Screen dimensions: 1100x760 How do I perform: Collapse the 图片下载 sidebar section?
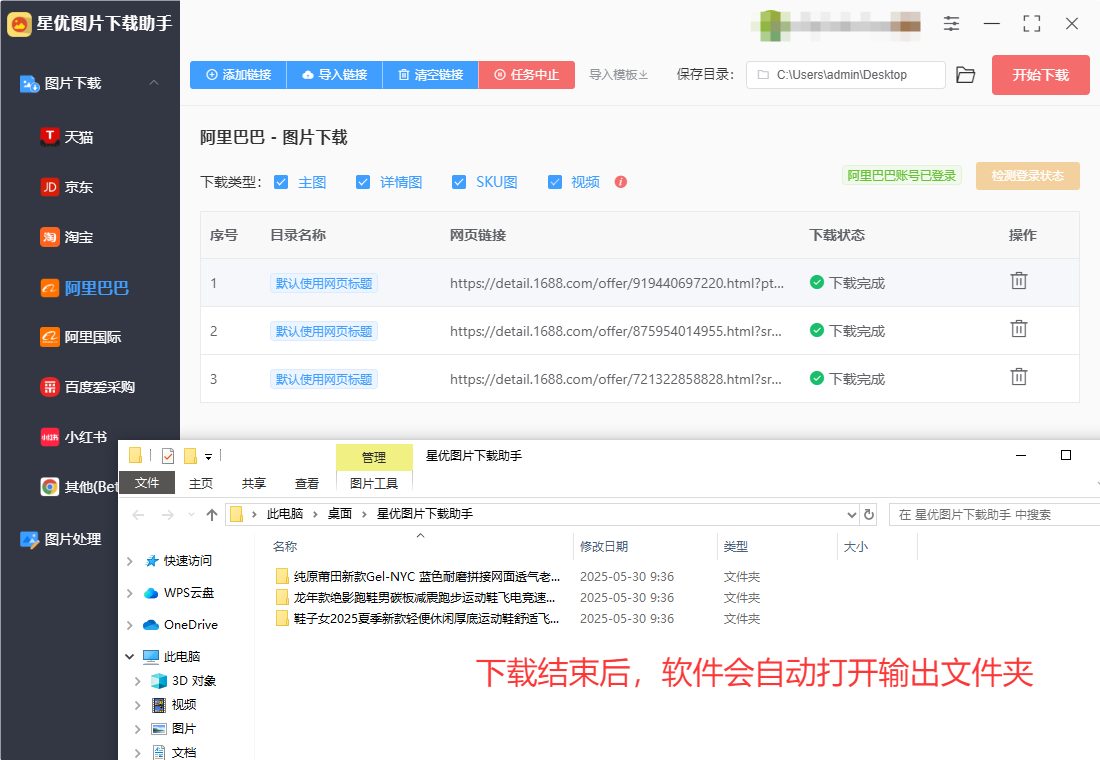pos(154,83)
